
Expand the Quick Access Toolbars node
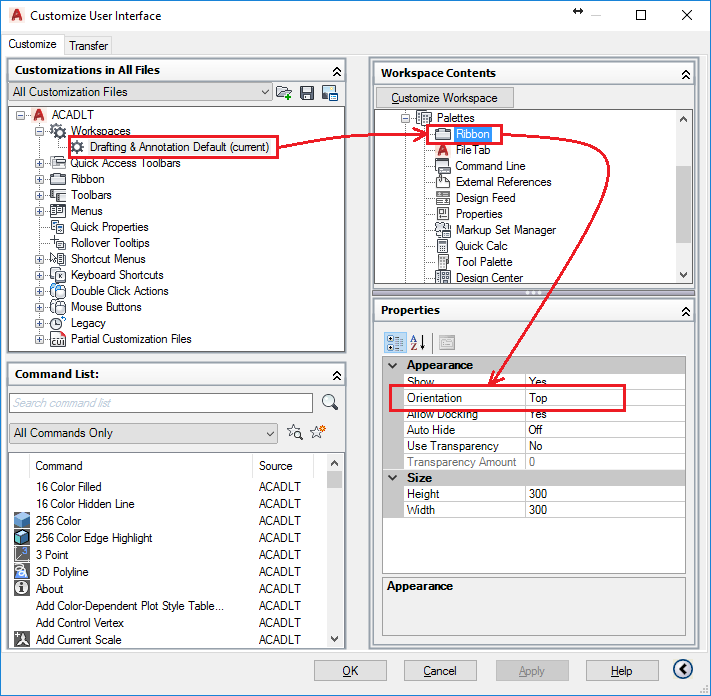[39, 163]
